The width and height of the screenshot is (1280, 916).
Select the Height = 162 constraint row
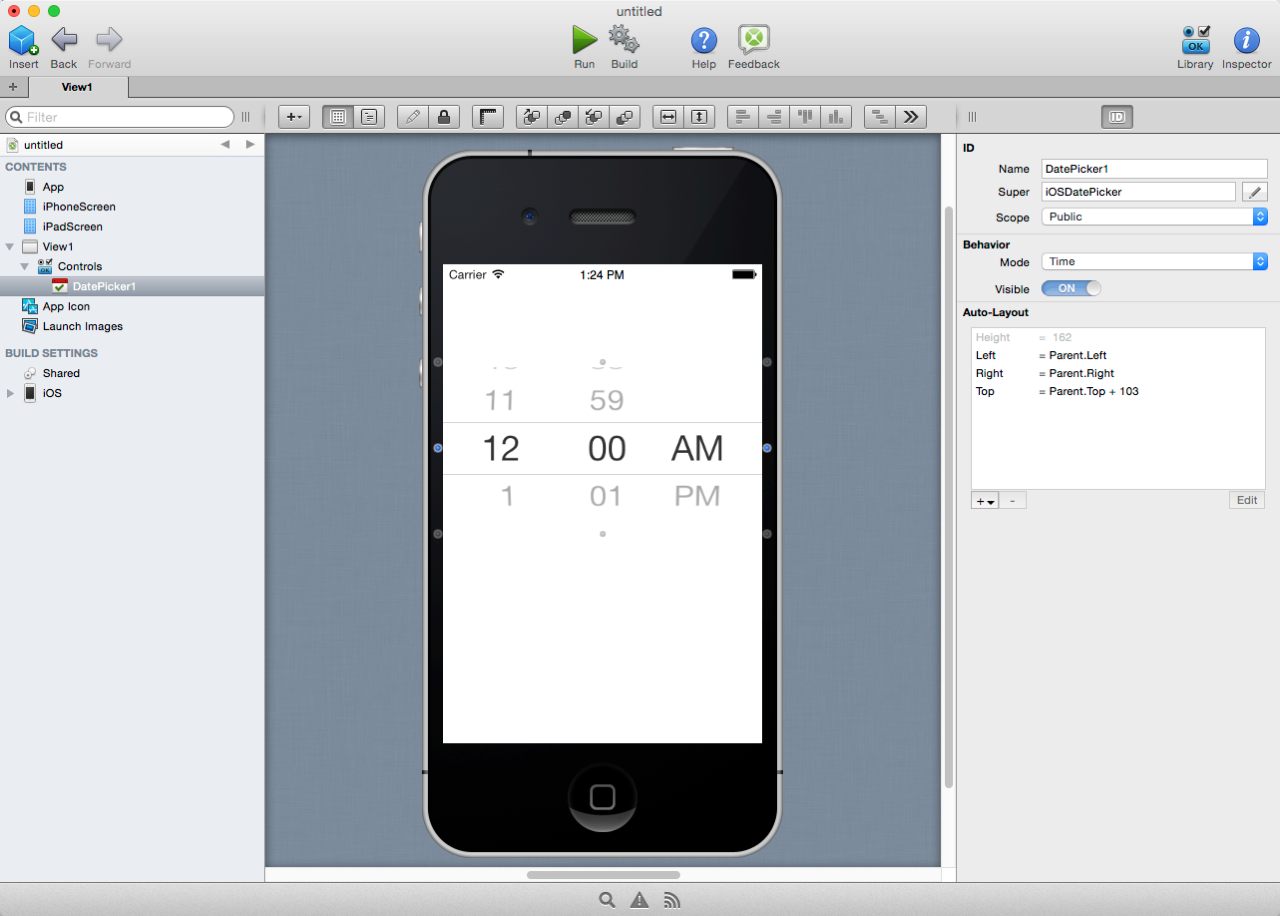pos(1118,337)
